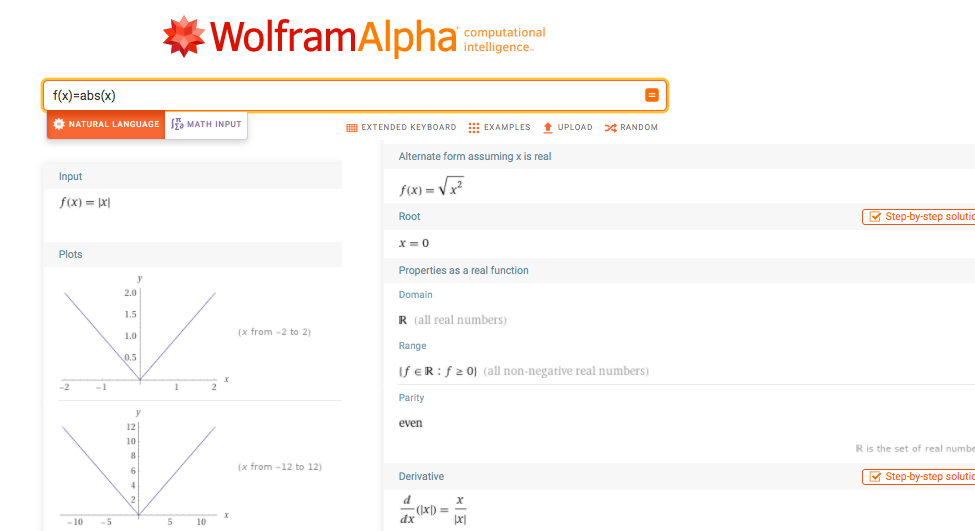This screenshot has height=531, width=975.
Task: Select the plot for x from -12 to 12
Action: pyautogui.click(x=139, y=467)
